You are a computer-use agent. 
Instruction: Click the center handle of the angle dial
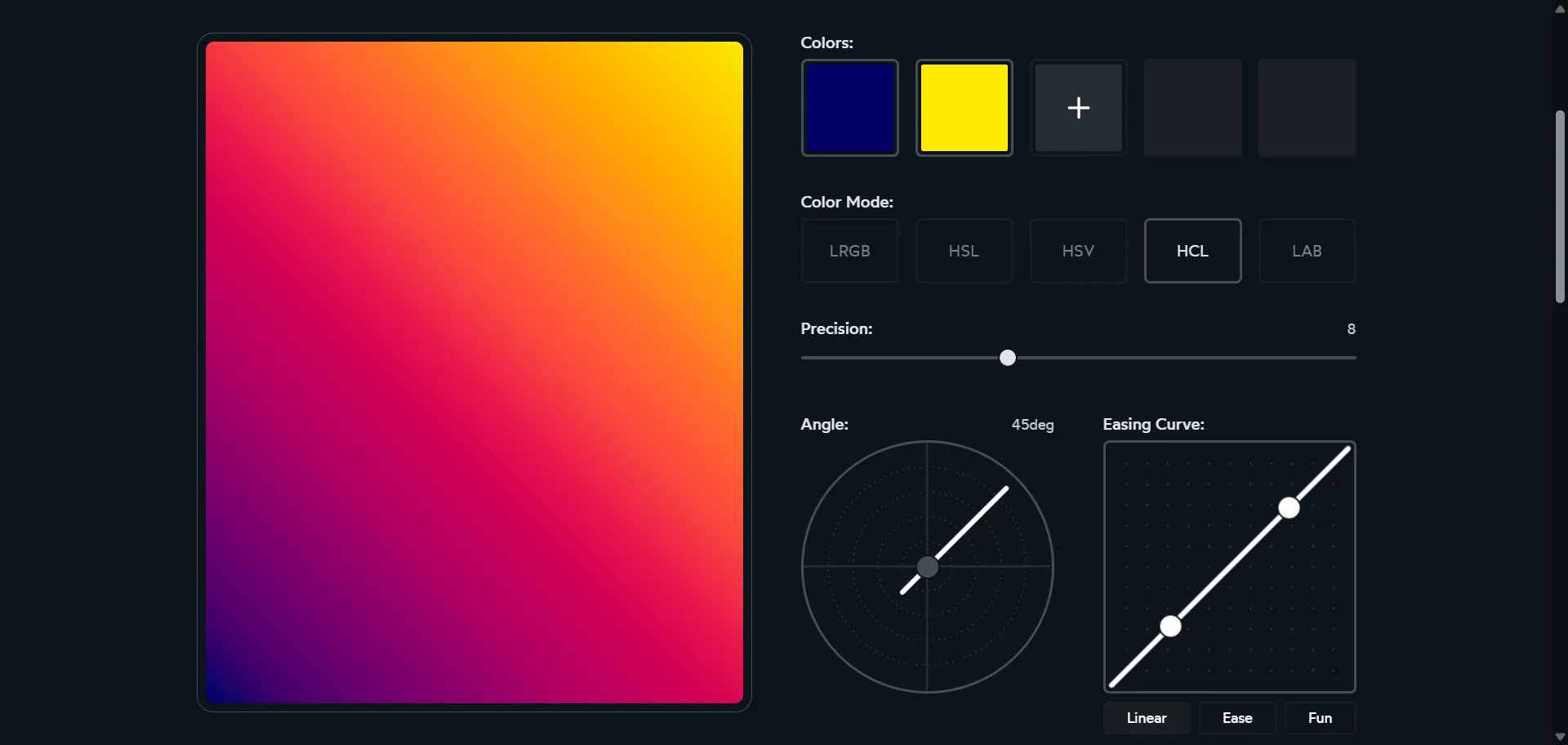click(928, 568)
